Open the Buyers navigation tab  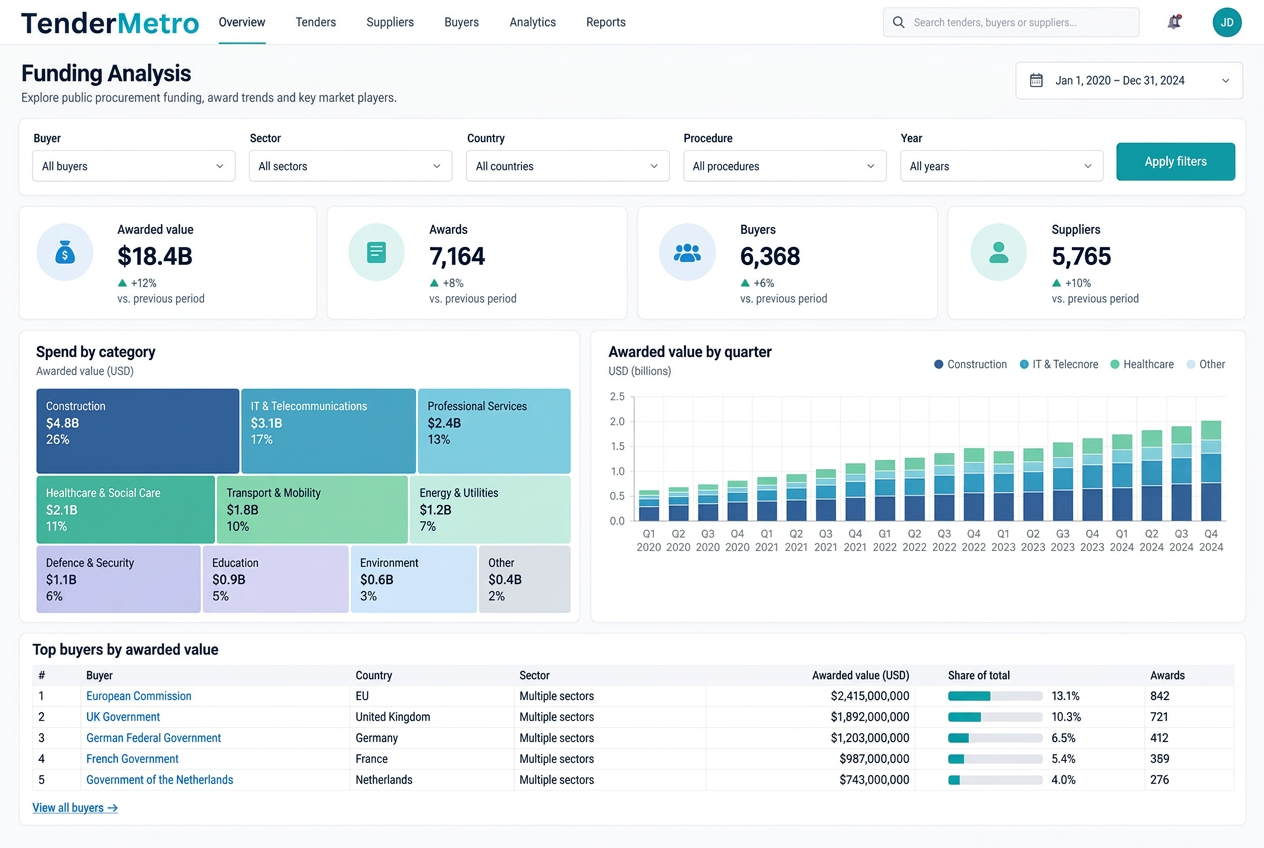461,22
